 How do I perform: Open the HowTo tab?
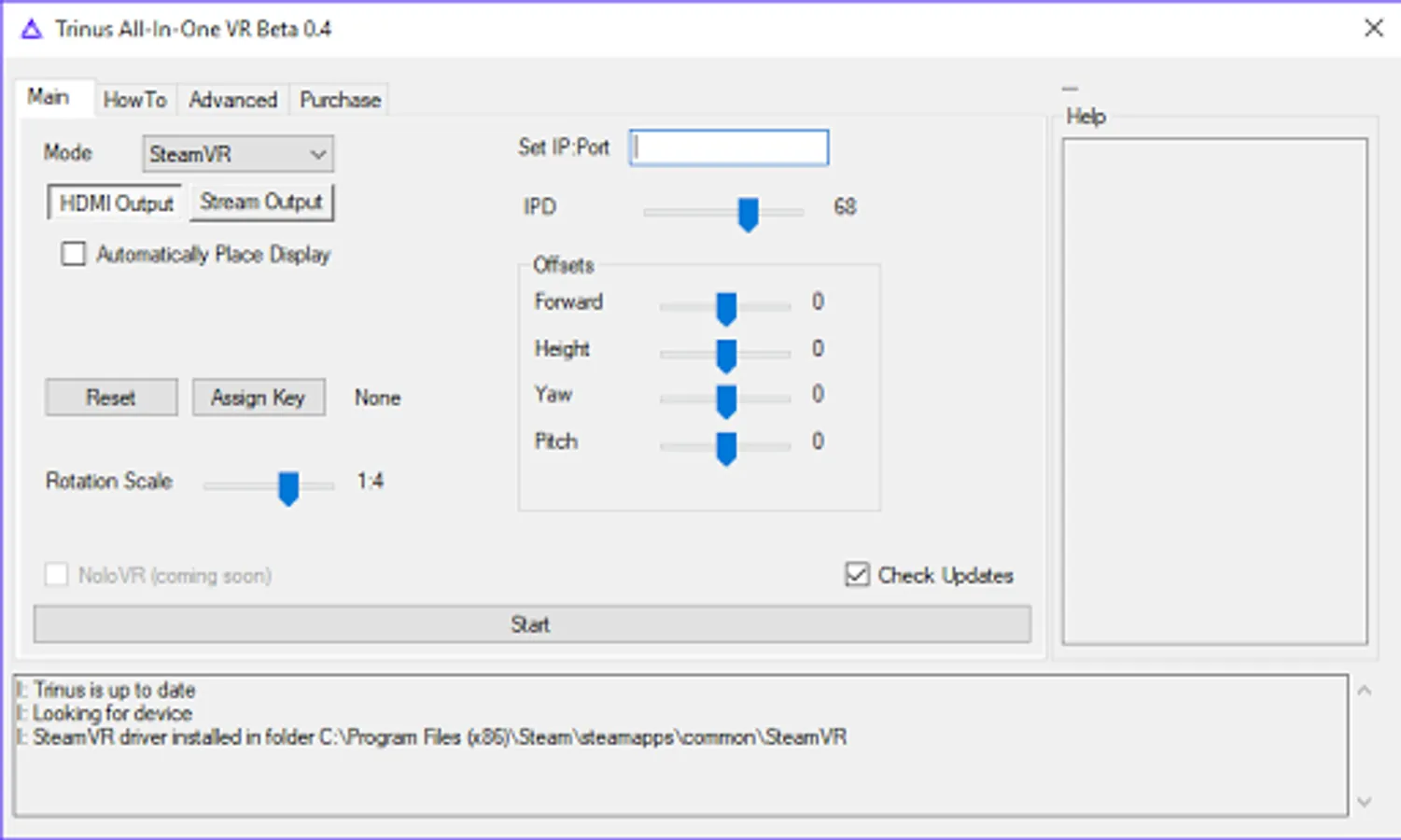pyautogui.click(x=134, y=100)
